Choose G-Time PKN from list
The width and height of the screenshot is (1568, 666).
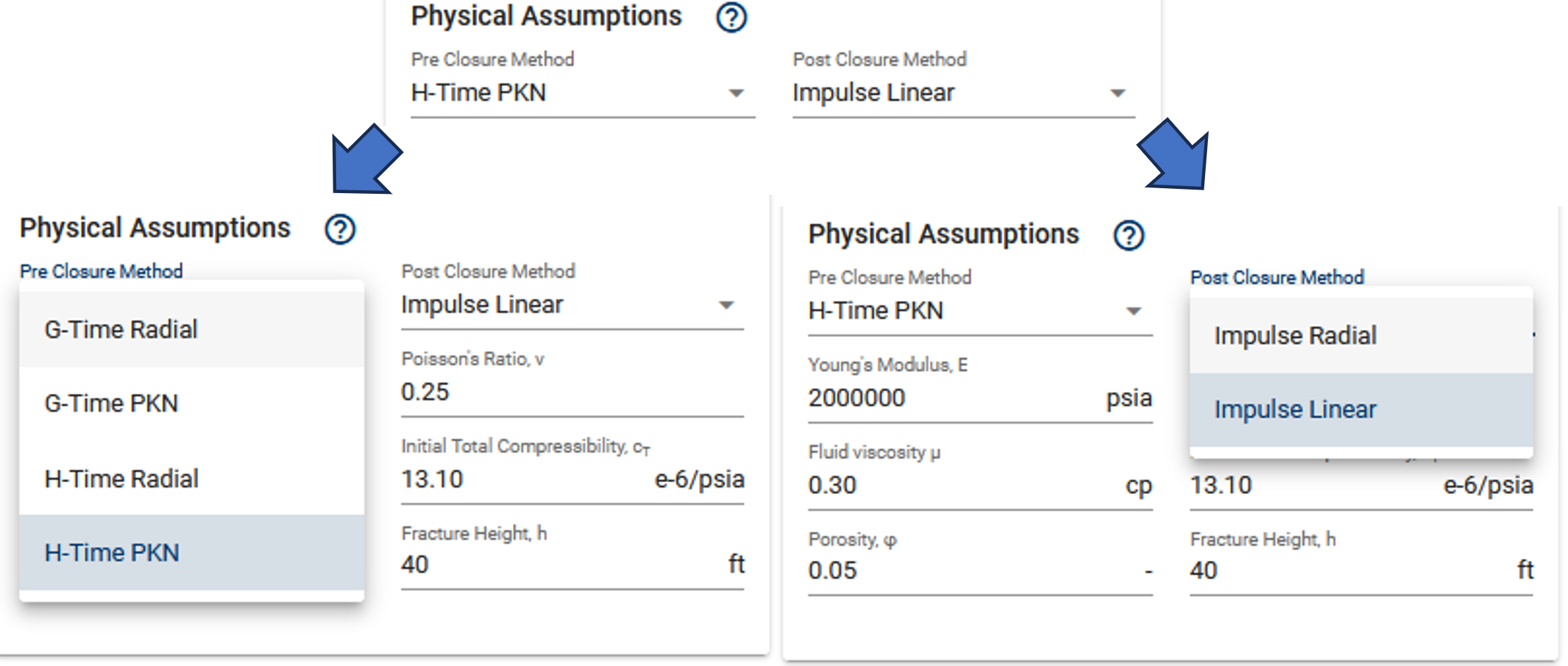192,404
